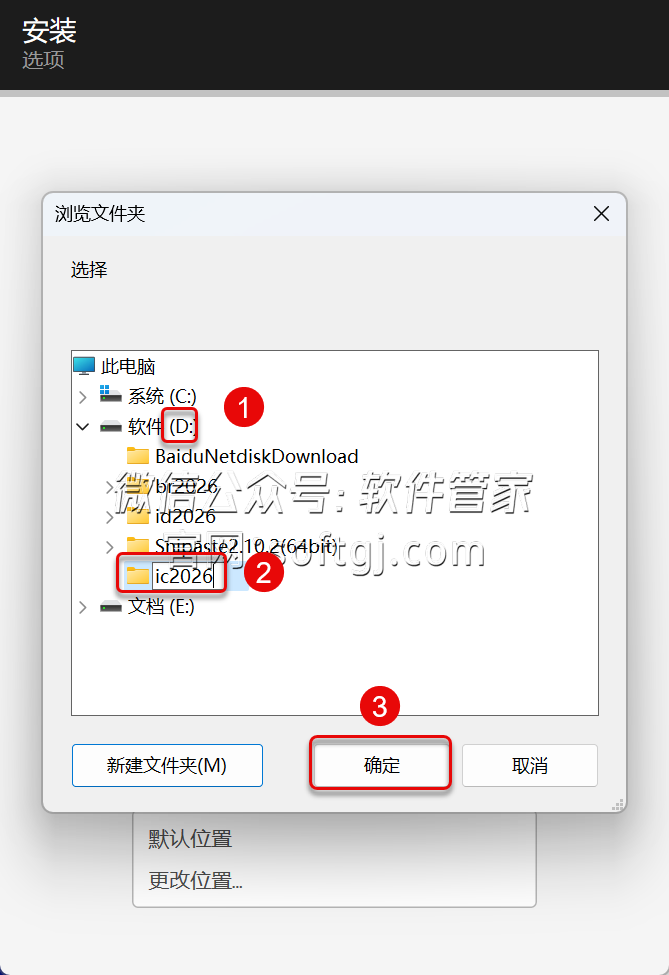Click the documents (E:) drive icon
Image resolution: width=669 pixels, height=975 pixels.
111,607
